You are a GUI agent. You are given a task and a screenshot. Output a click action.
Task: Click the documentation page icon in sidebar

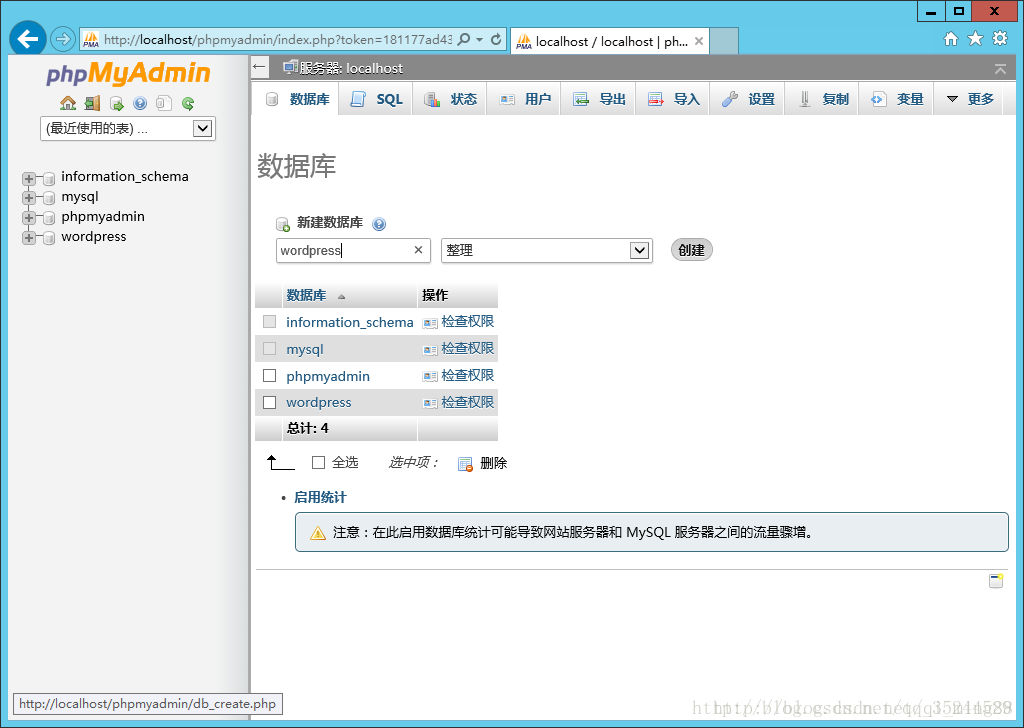(162, 103)
